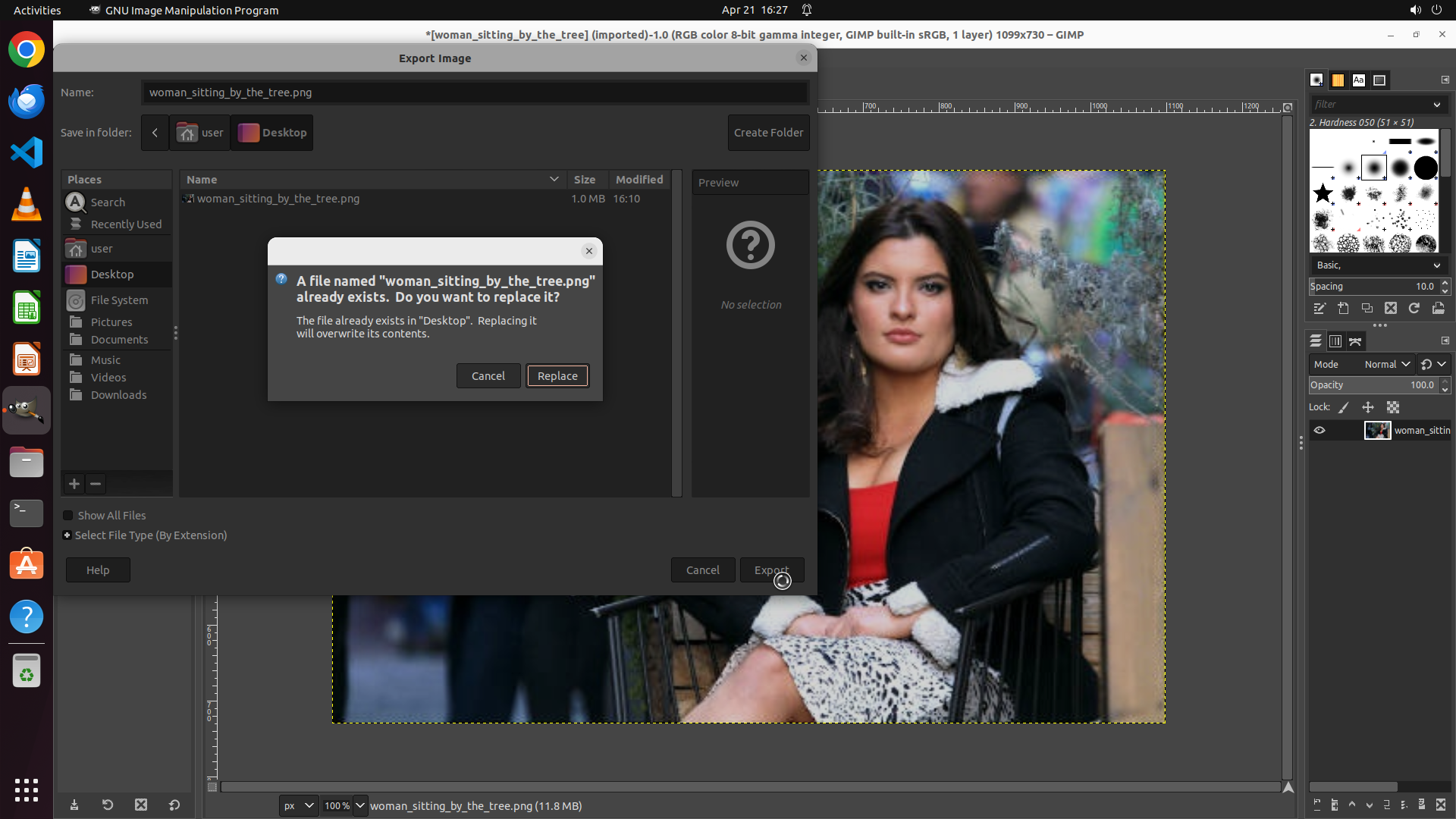This screenshot has width=1456, height=819.
Task: Click the Replace button in the dialog
Action: point(557,375)
